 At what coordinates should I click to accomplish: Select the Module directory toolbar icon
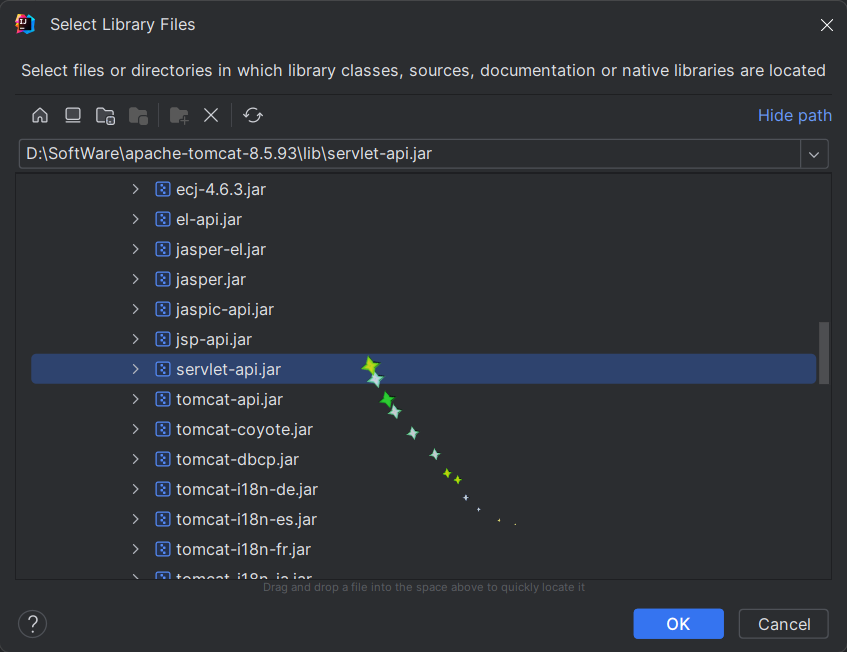138,116
